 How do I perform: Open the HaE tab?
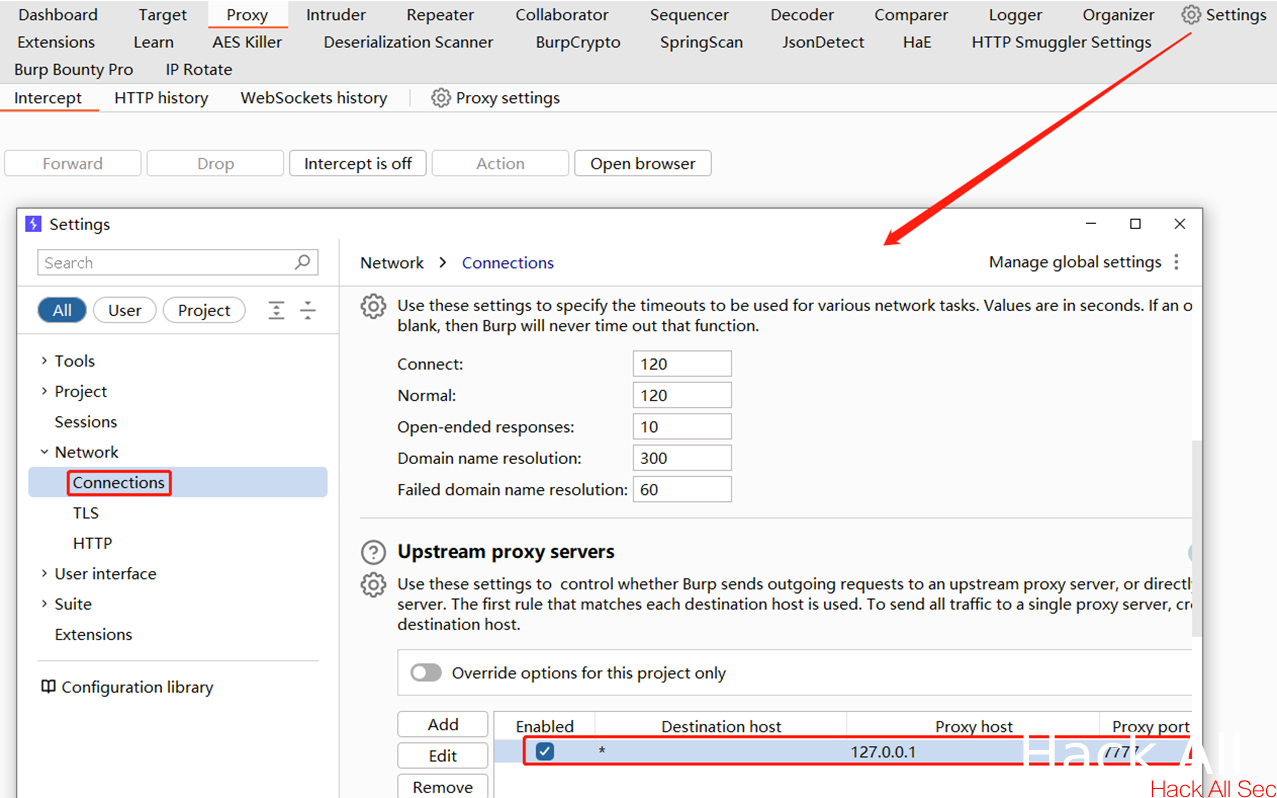click(x=916, y=42)
